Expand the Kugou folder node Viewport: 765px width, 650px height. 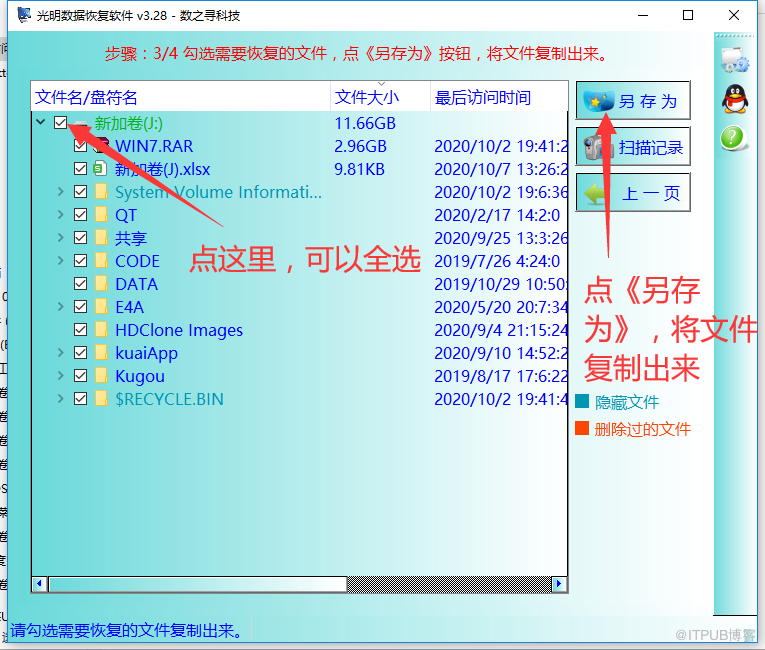60,376
